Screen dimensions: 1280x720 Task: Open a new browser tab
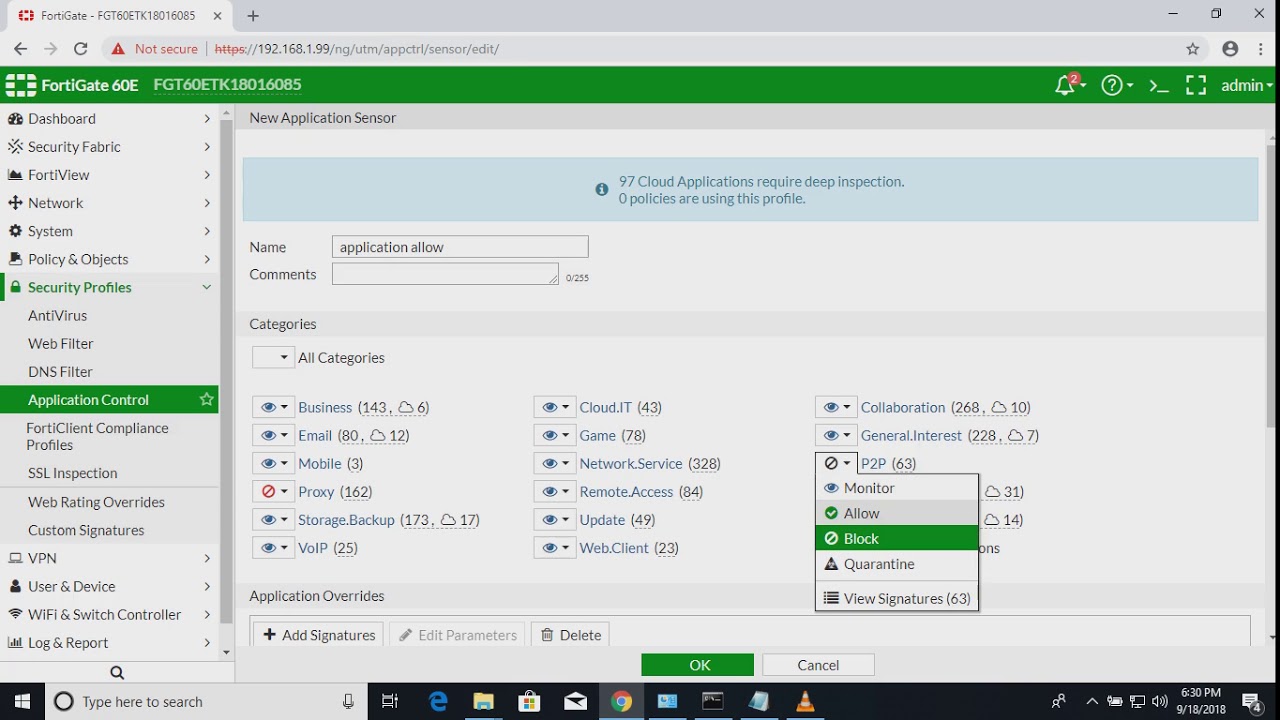pyautogui.click(x=253, y=16)
